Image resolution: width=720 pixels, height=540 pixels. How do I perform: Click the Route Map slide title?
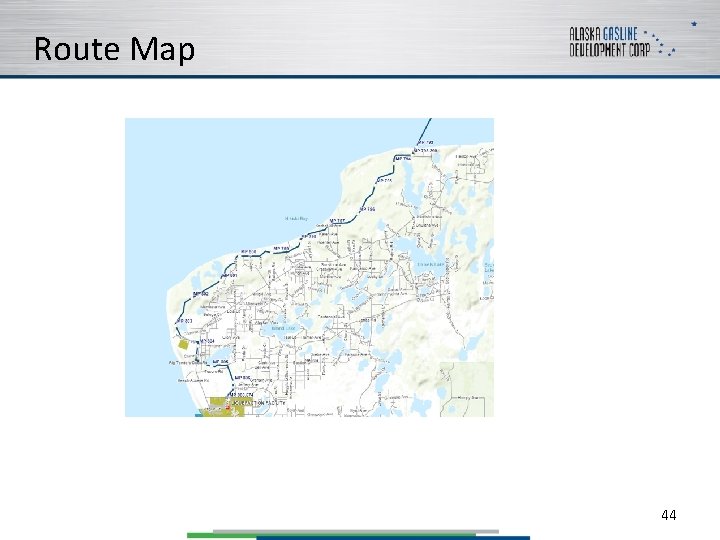pyautogui.click(x=115, y=49)
